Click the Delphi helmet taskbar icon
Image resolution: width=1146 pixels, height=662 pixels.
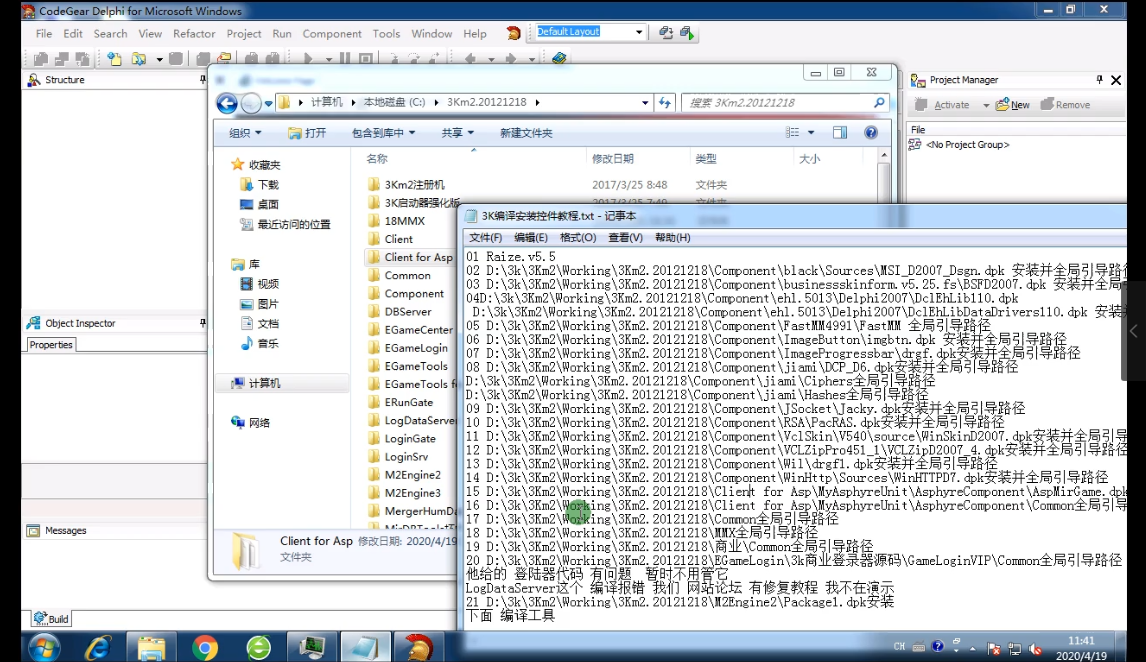tap(419, 647)
